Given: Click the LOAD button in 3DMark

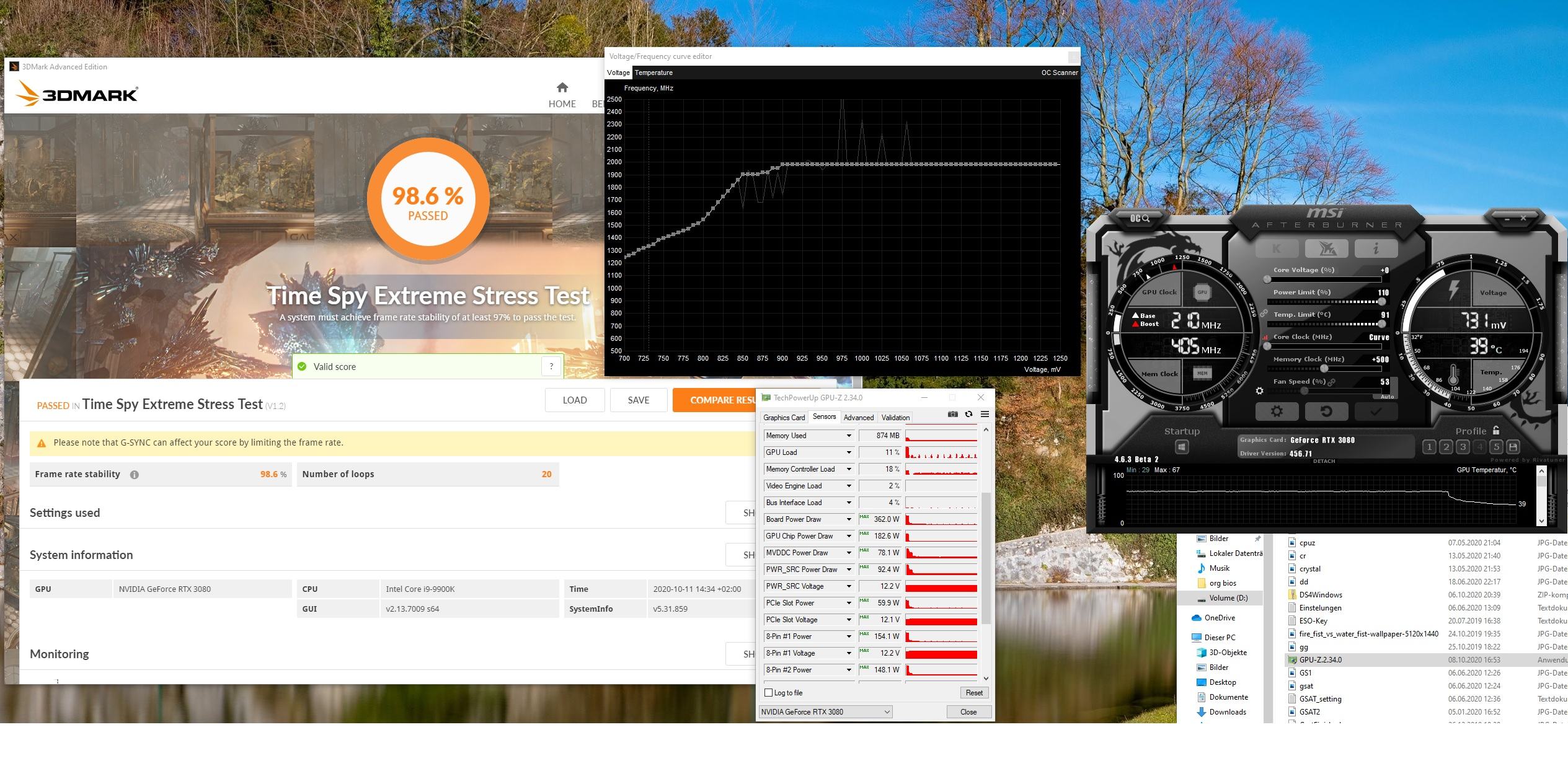Looking at the screenshot, I should click(x=575, y=400).
